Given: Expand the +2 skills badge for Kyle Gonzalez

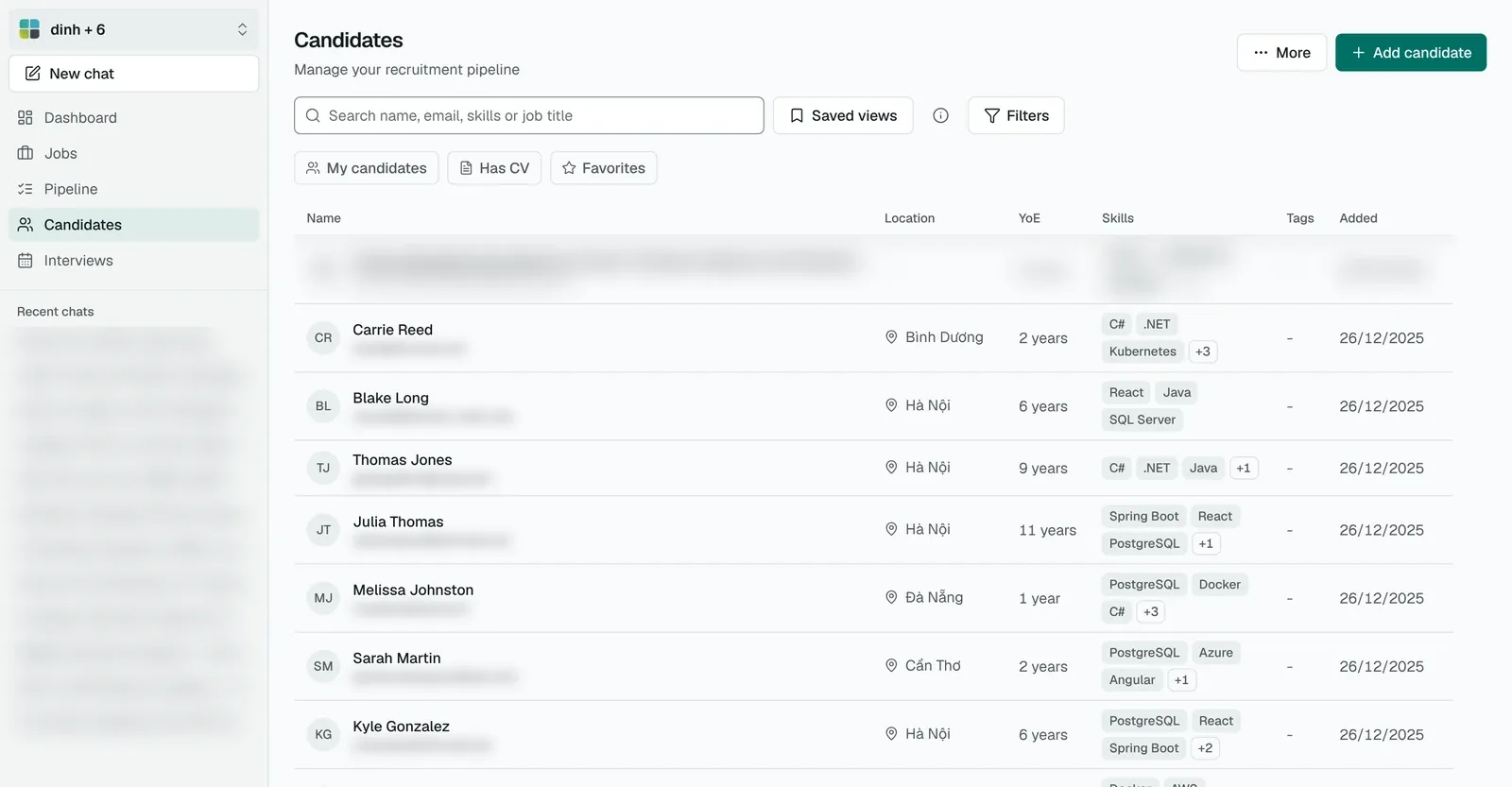Looking at the screenshot, I should point(1205,748).
